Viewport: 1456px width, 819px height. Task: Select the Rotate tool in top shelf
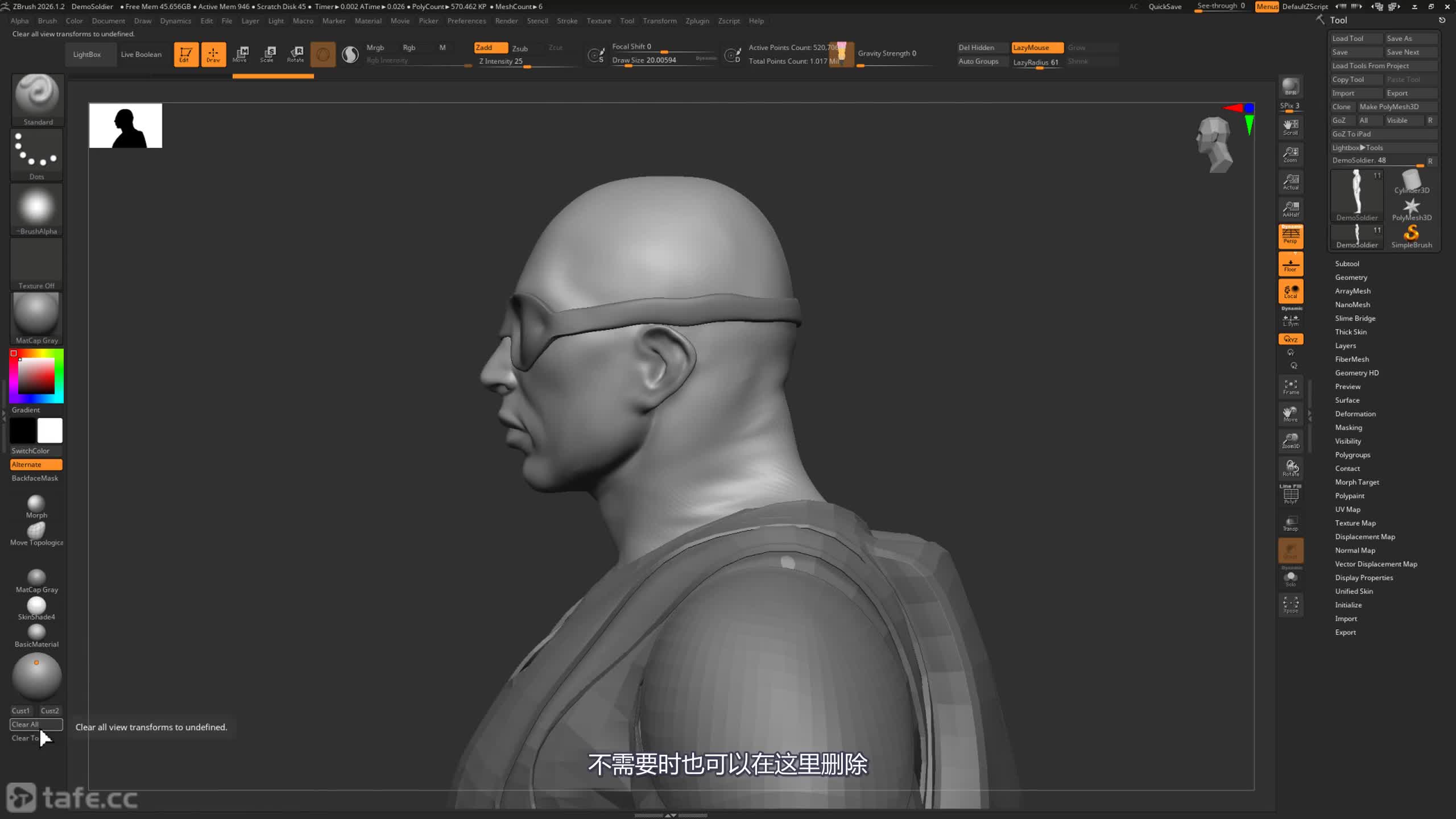point(295,55)
